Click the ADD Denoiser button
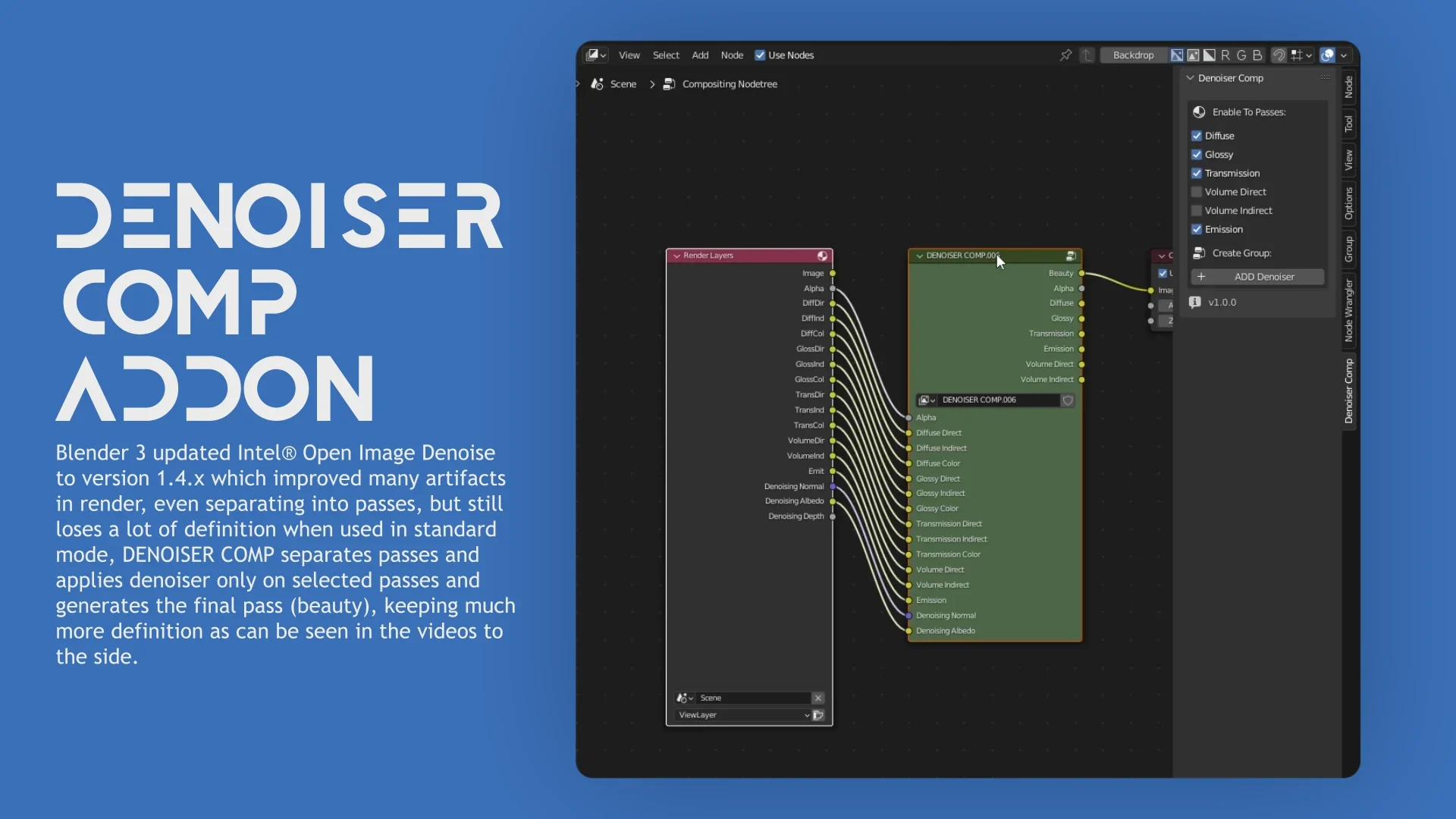This screenshot has height=819, width=1456. point(1257,277)
